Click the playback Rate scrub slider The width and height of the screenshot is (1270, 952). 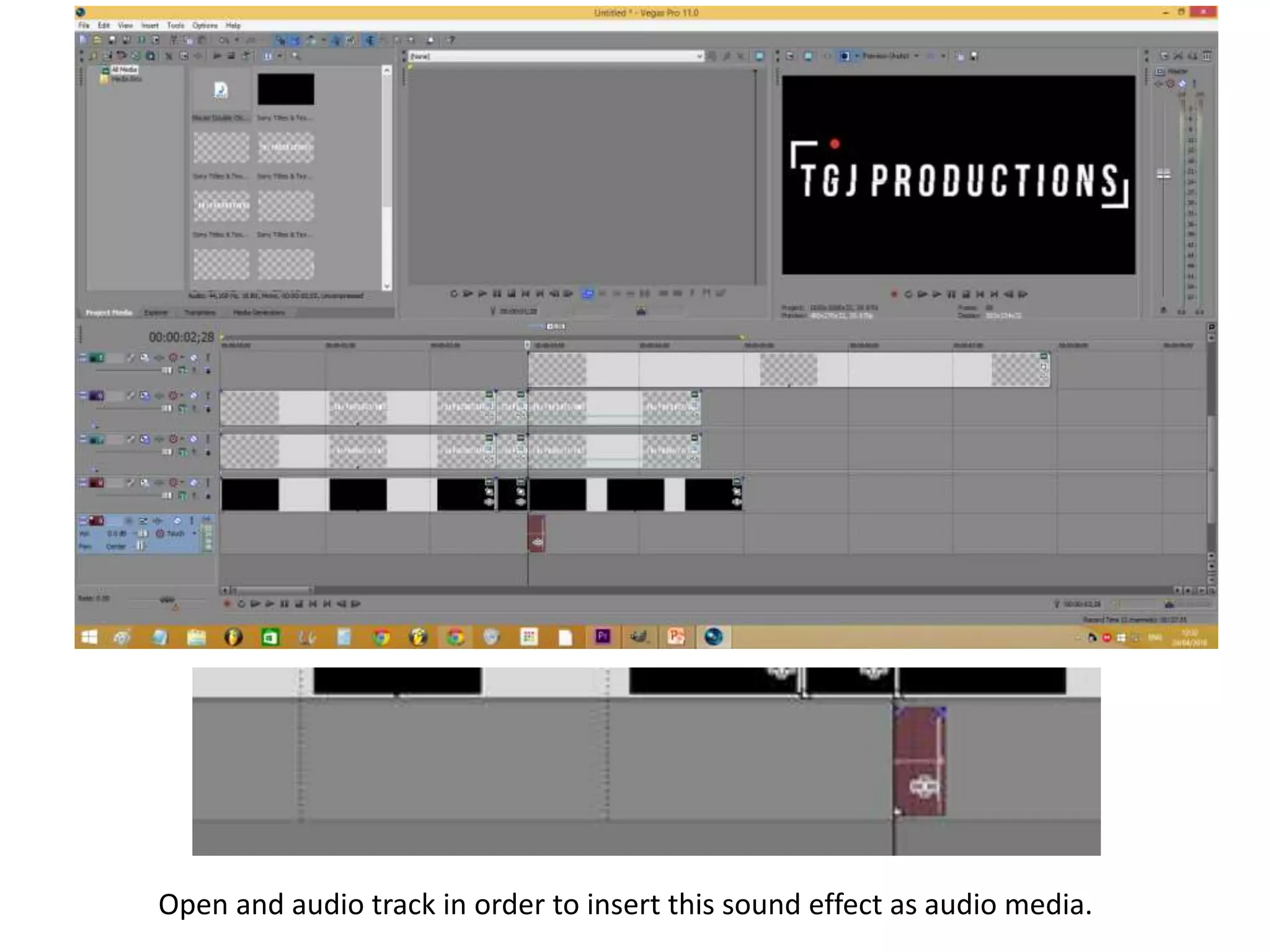pyautogui.click(x=167, y=600)
